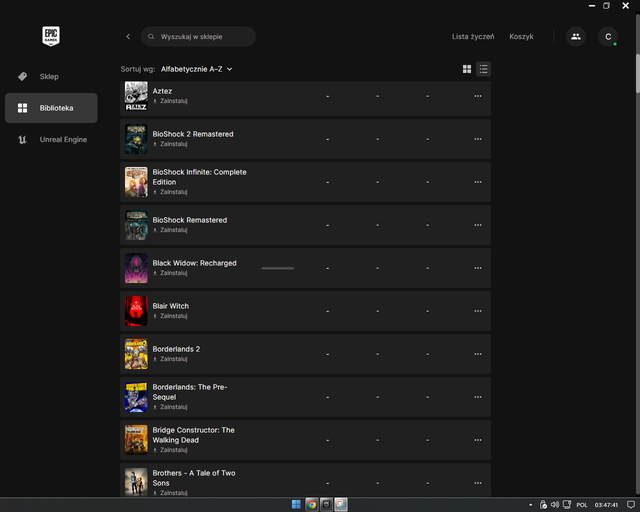Install BioShock 2 Remastered via Zainstaluj

point(170,144)
